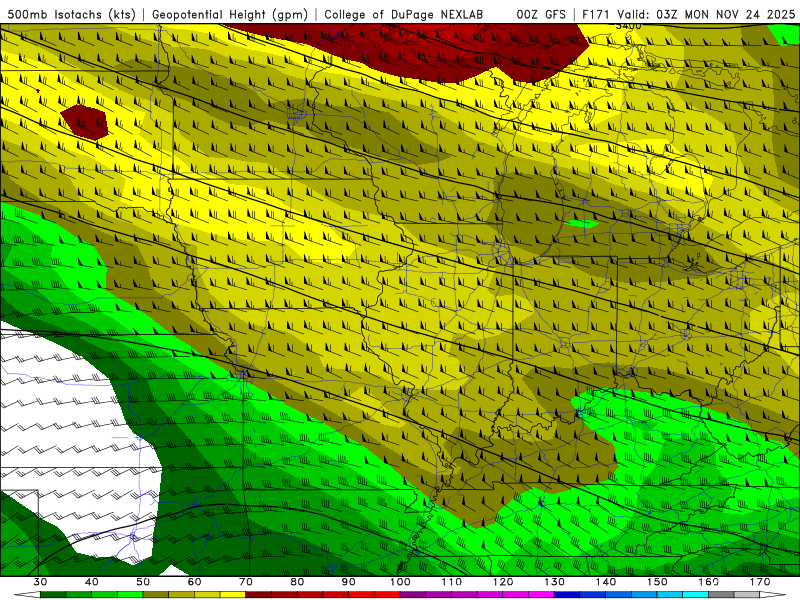Click the 100 label on the color scale
Screen dimensions: 800x600
coord(400,582)
